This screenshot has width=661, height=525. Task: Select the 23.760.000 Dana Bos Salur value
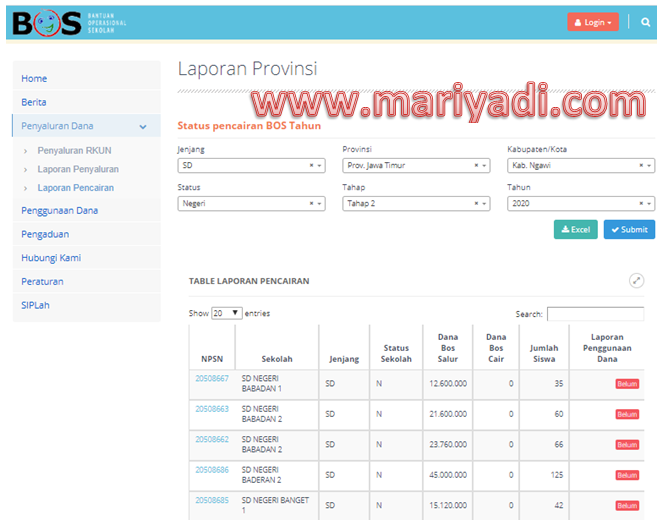tap(448, 444)
